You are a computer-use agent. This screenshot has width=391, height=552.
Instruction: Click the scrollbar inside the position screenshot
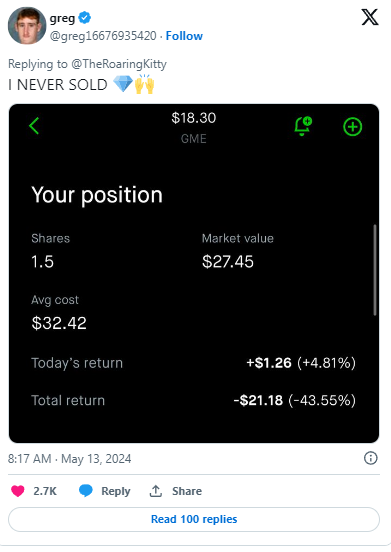click(375, 270)
